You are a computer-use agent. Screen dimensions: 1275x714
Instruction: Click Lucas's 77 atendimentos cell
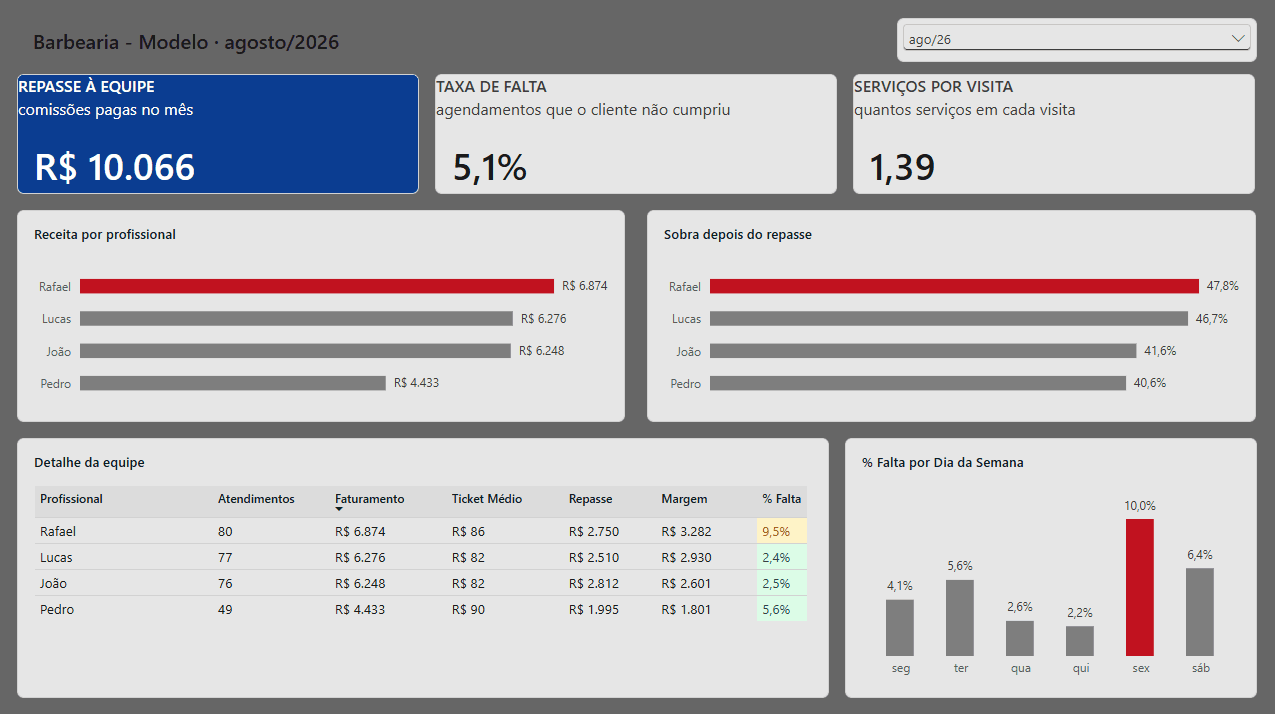coord(225,558)
